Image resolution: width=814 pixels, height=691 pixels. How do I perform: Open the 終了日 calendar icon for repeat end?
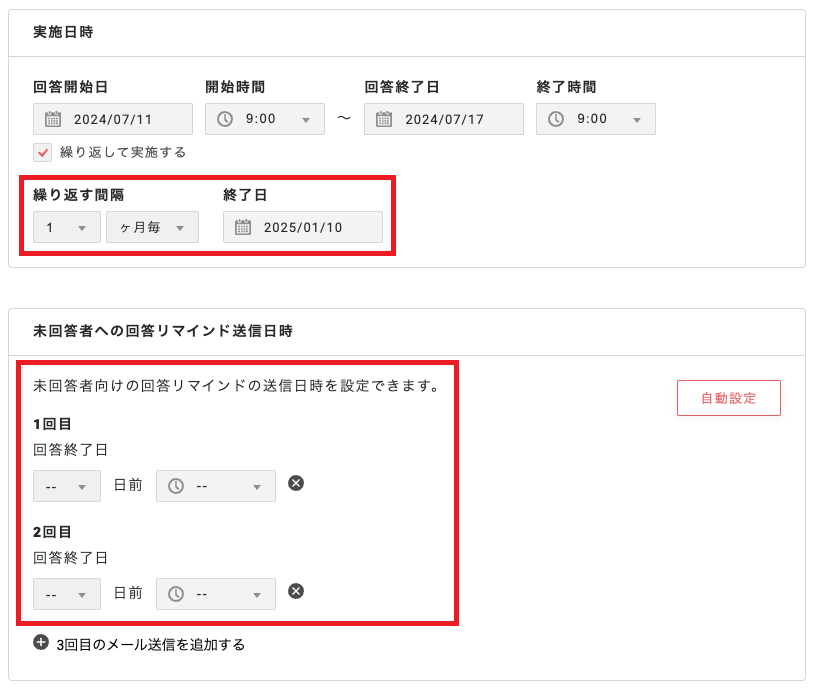click(245, 226)
